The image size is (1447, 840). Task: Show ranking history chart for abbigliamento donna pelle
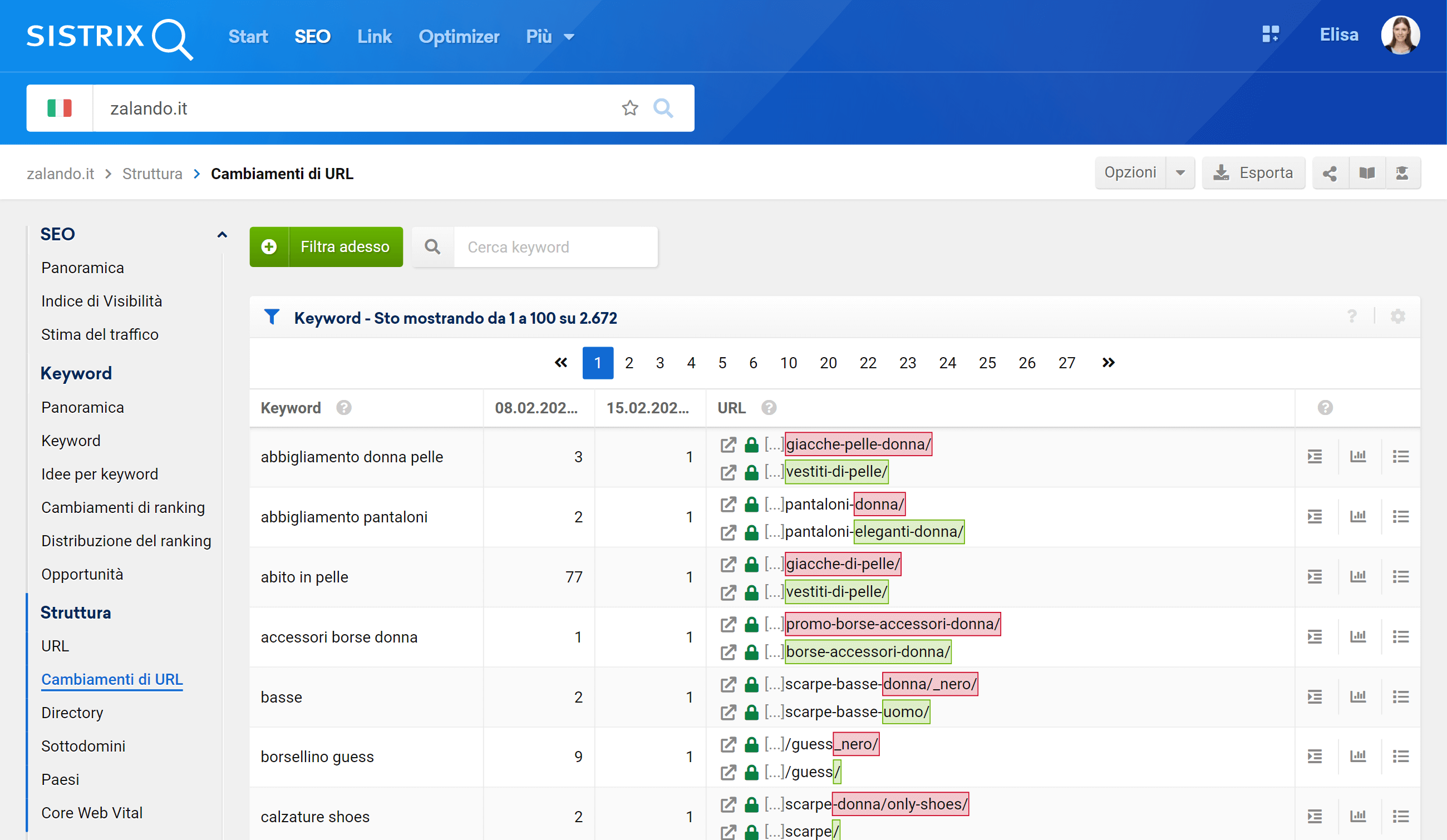coord(1357,457)
